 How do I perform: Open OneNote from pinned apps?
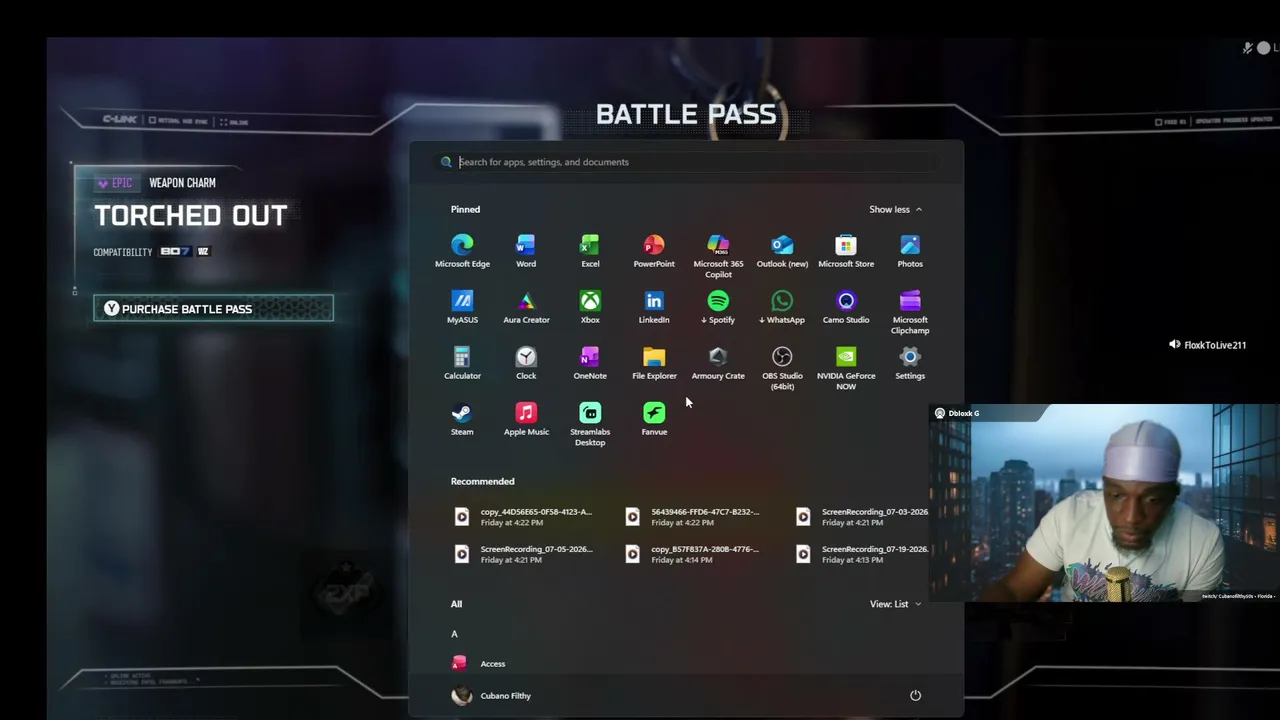590,363
